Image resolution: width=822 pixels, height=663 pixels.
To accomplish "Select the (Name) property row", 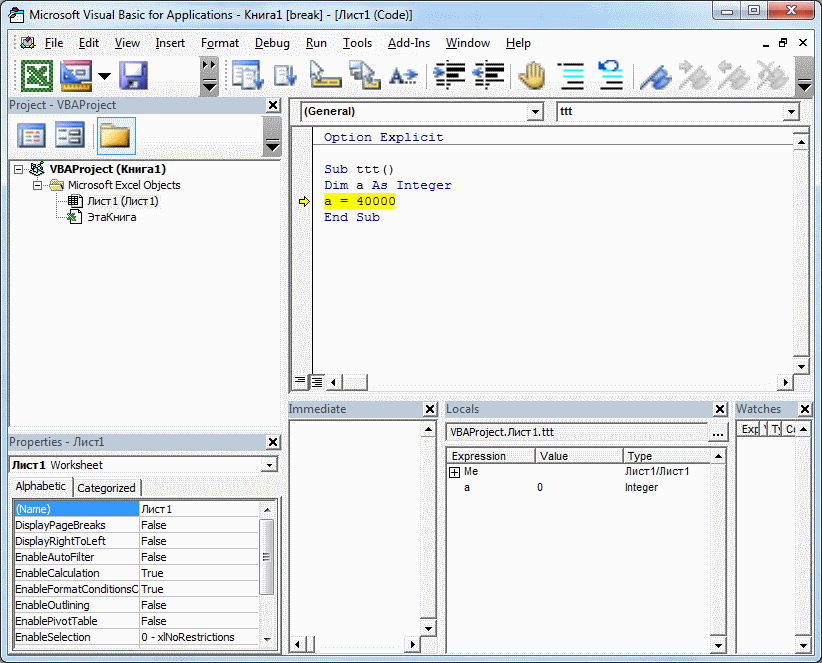I will [x=136, y=509].
